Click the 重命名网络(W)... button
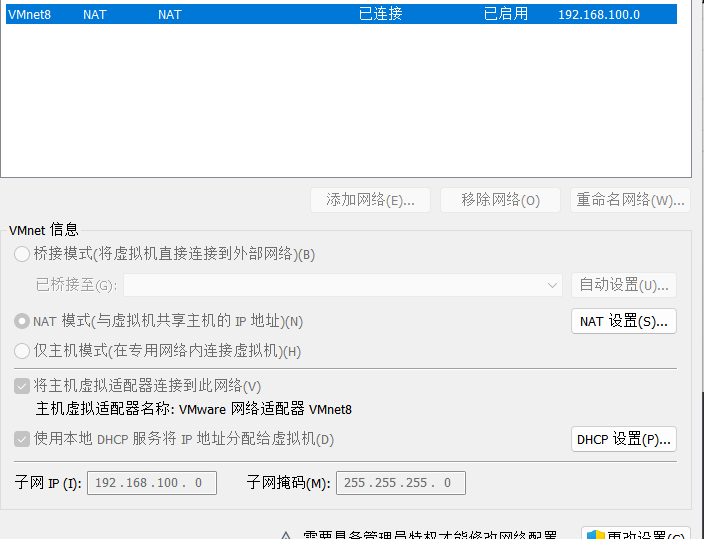Screen dimensions: 704x539 point(630,200)
